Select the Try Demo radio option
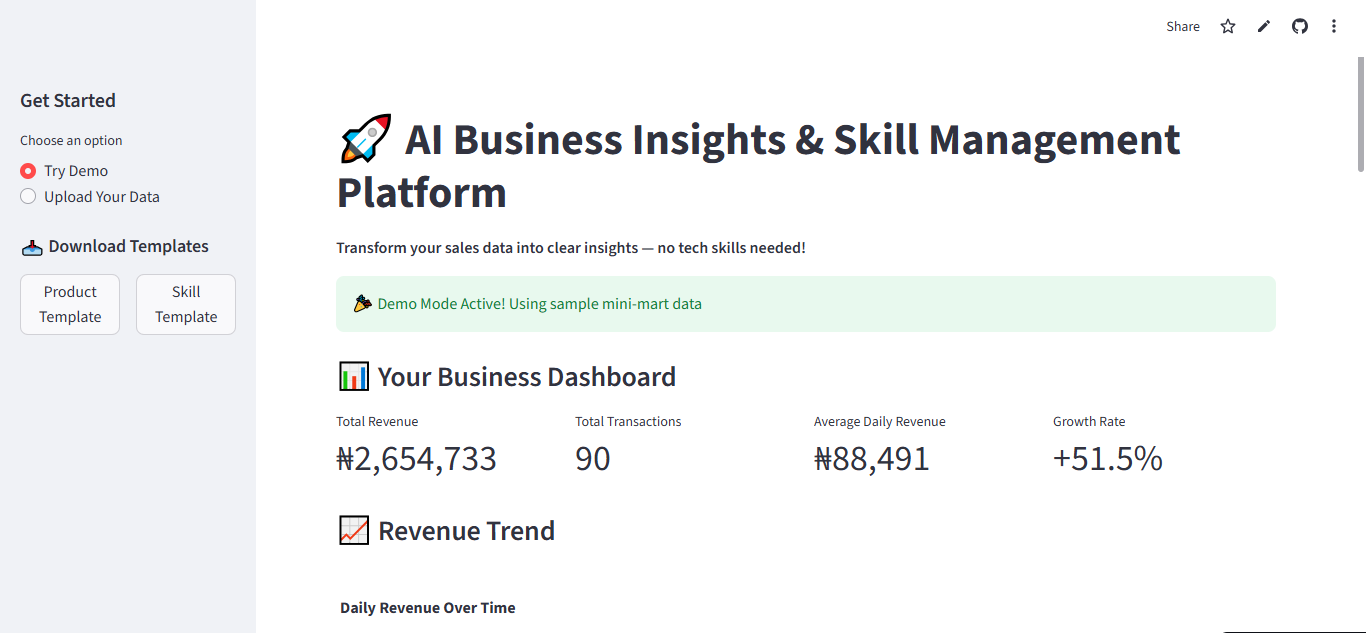The image size is (1366, 633). [x=28, y=171]
